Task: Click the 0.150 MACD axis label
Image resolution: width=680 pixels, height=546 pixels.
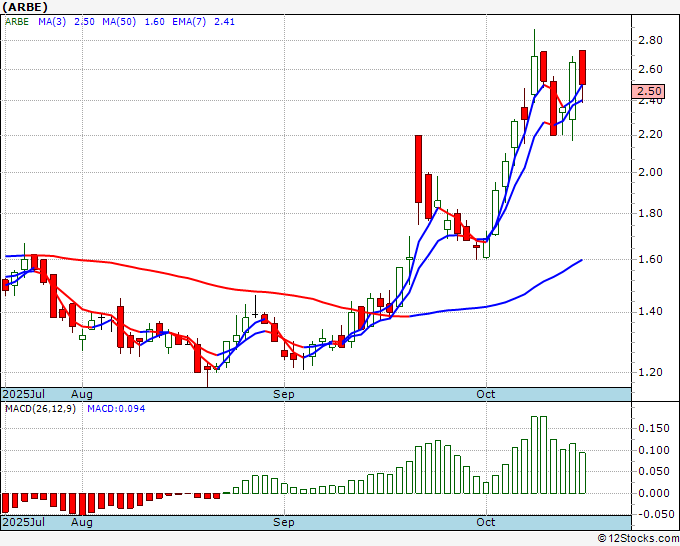Action: point(654,428)
